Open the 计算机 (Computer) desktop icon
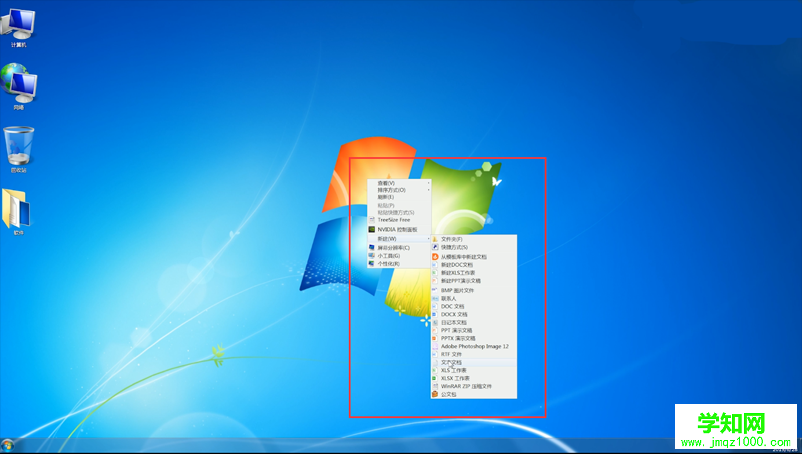Image resolution: width=802 pixels, height=454 pixels. [18, 26]
